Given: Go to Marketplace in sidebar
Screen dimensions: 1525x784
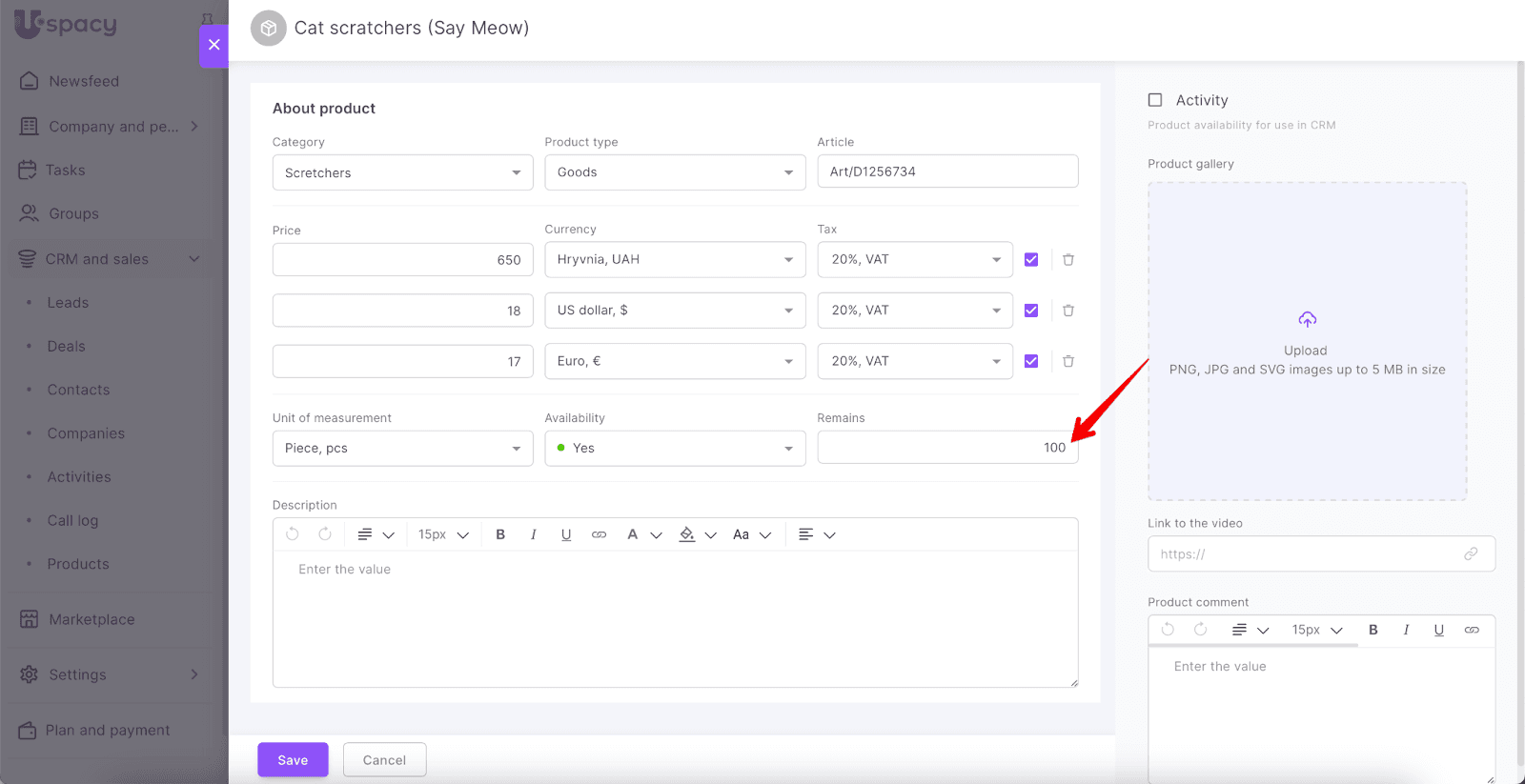Looking at the screenshot, I should [x=91, y=619].
